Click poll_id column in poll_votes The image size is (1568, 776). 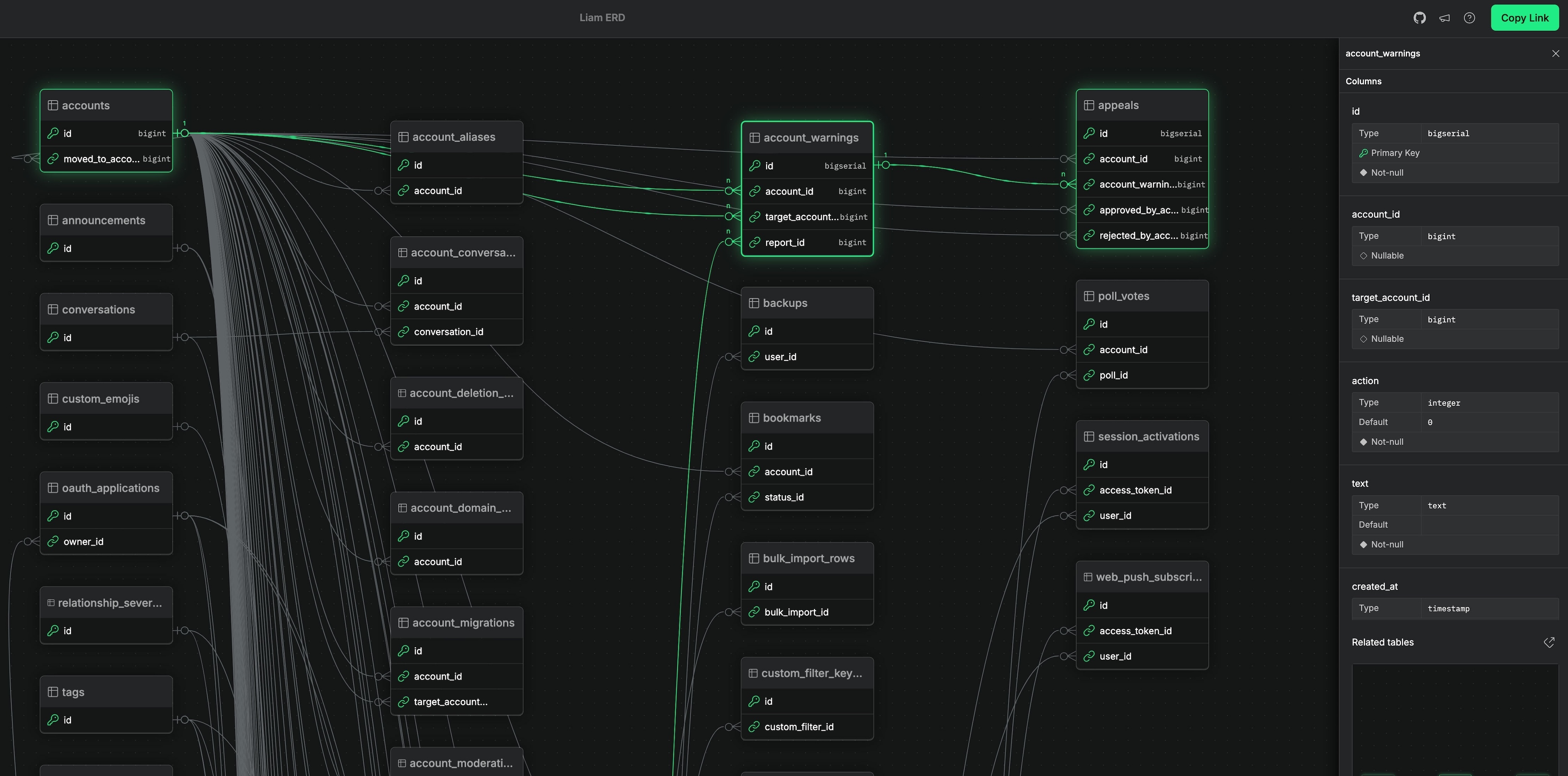coord(1142,375)
